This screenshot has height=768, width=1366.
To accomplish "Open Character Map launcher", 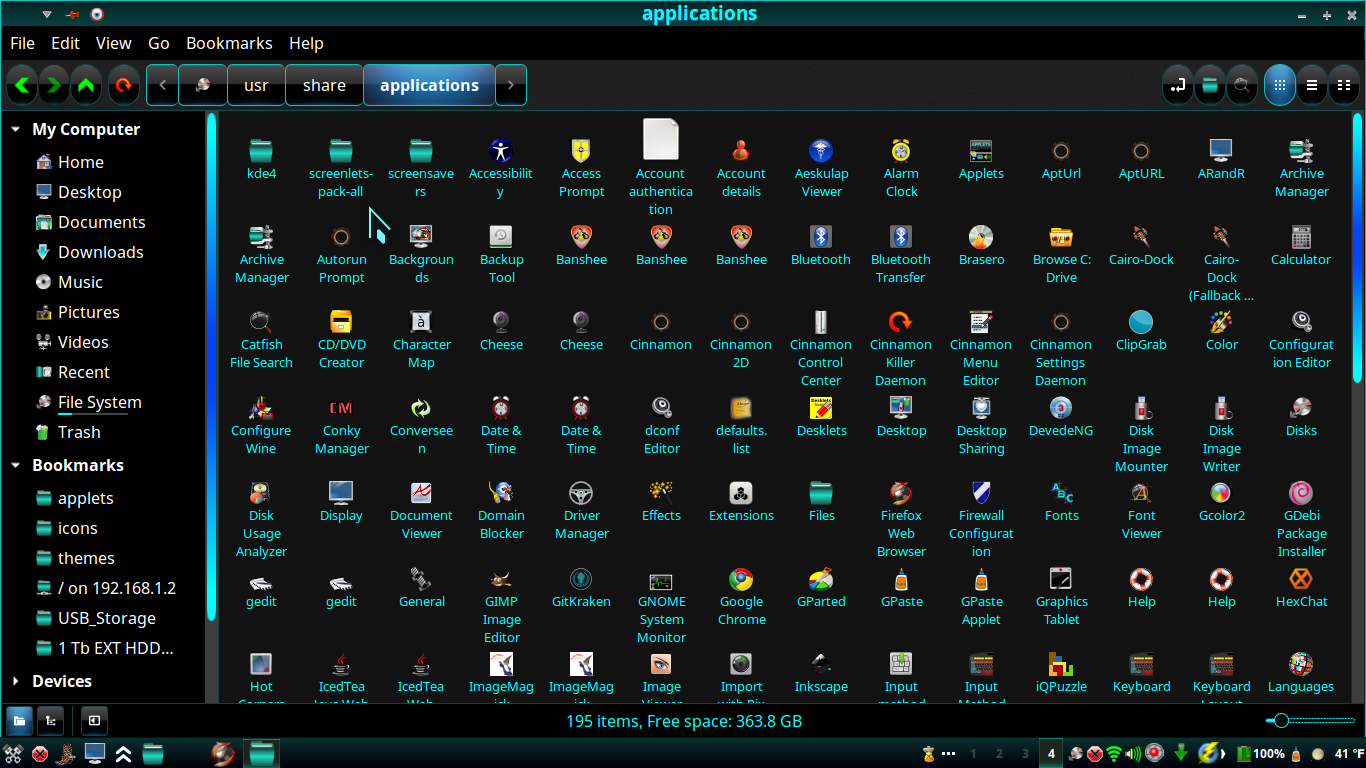I will pyautogui.click(x=421, y=321).
